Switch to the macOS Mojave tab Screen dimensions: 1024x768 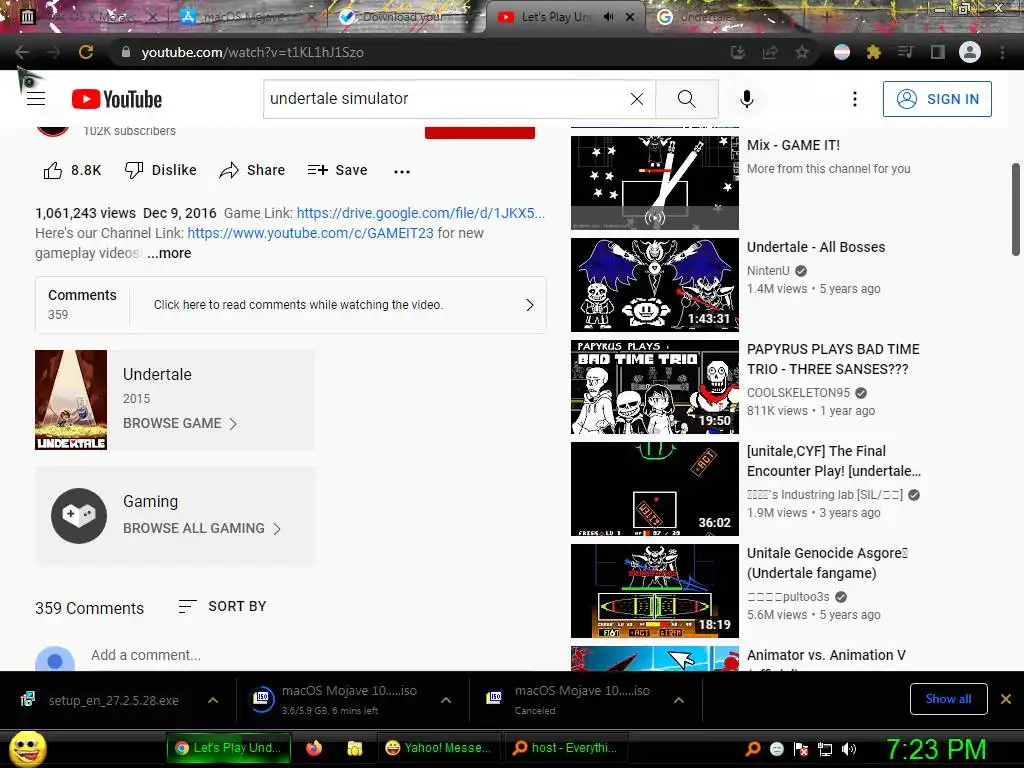pyautogui.click(x=245, y=17)
